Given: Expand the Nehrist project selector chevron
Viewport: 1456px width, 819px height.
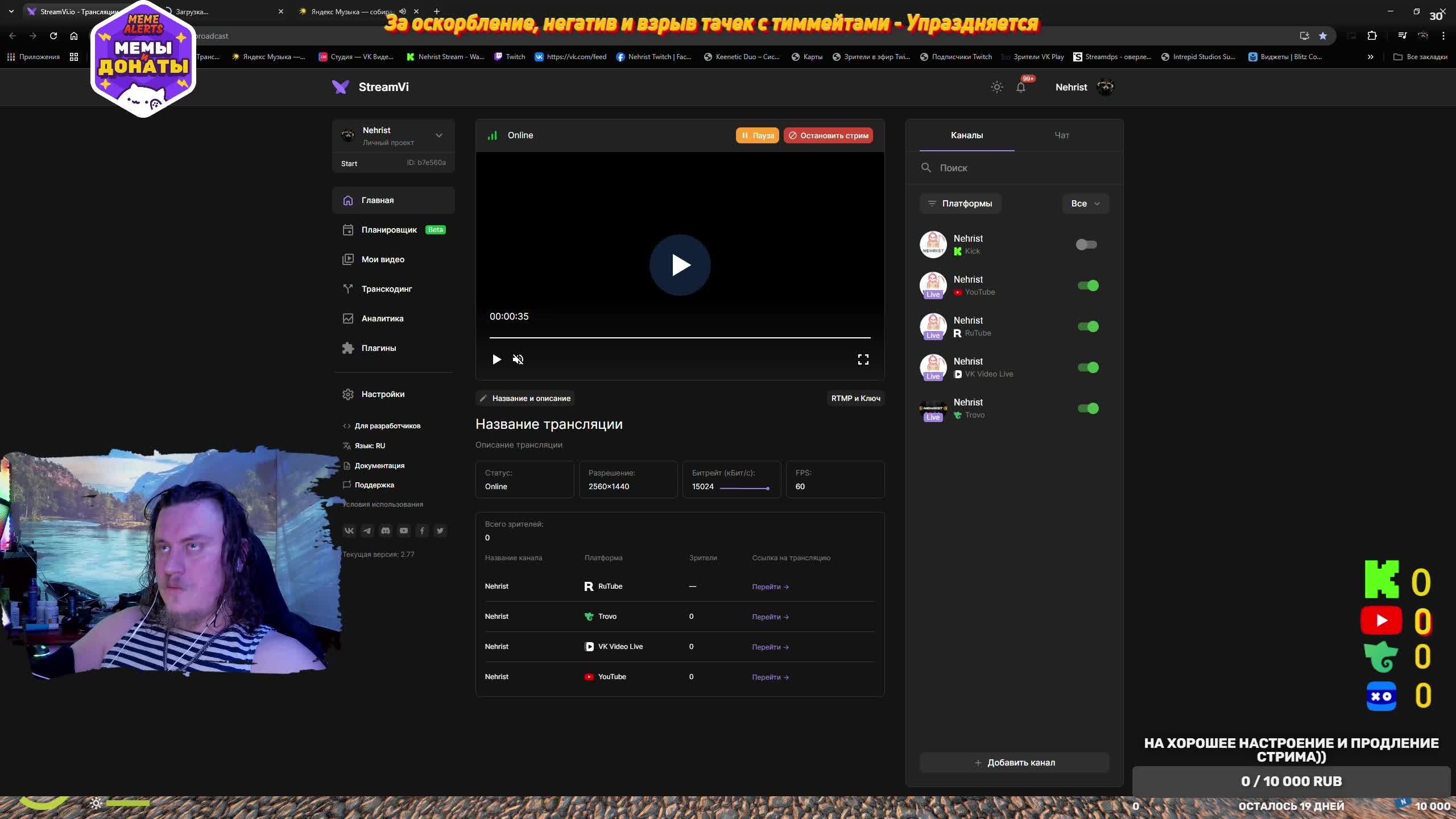Looking at the screenshot, I should (439, 135).
